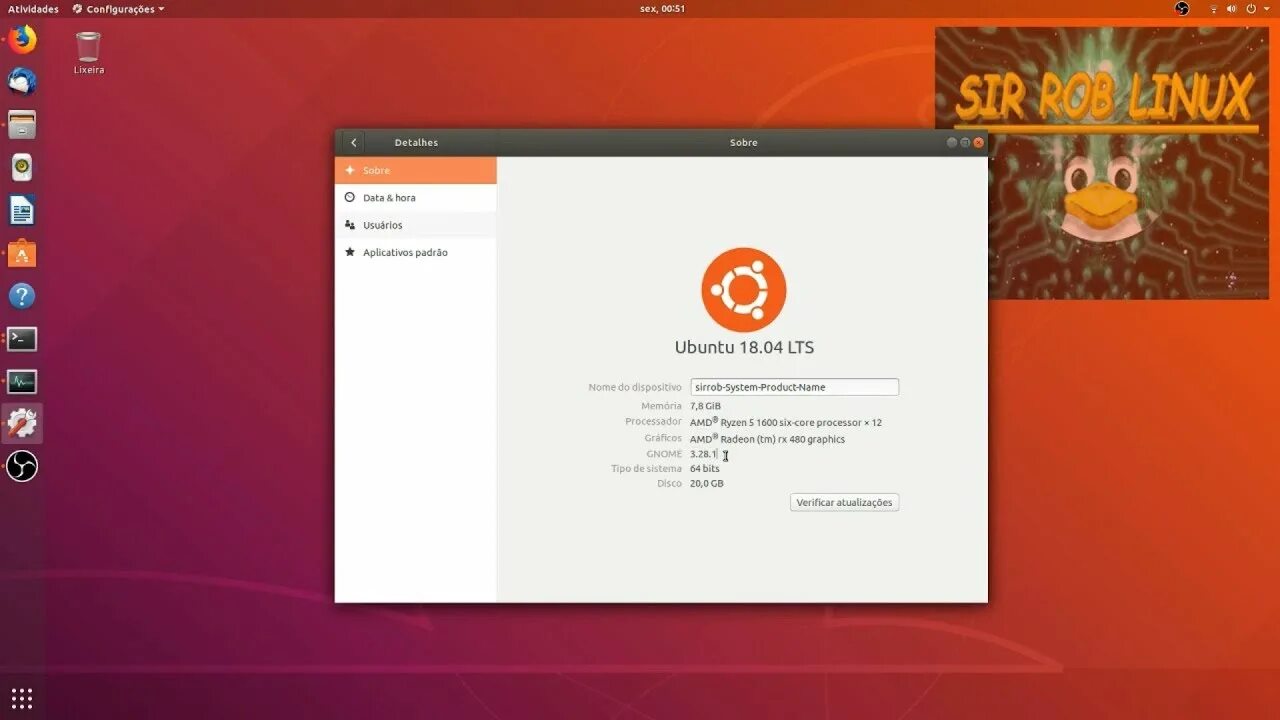Screen dimensions: 1280x720
Task: Open the Lixeira trash desktop icon
Action: pos(88,52)
